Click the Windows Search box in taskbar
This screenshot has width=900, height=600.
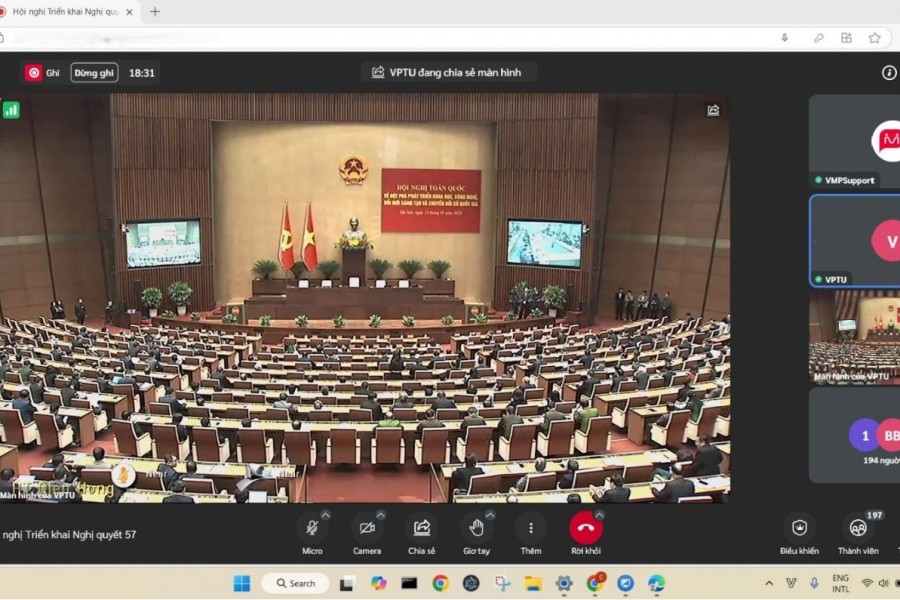[295, 583]
